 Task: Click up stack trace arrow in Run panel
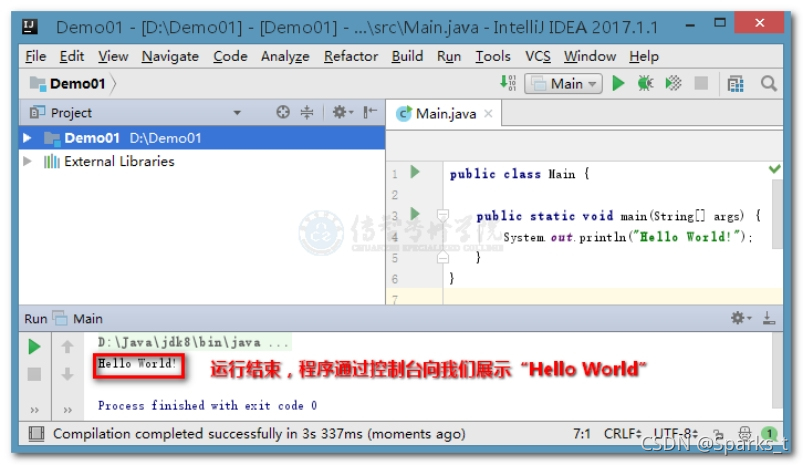(67, 347)
